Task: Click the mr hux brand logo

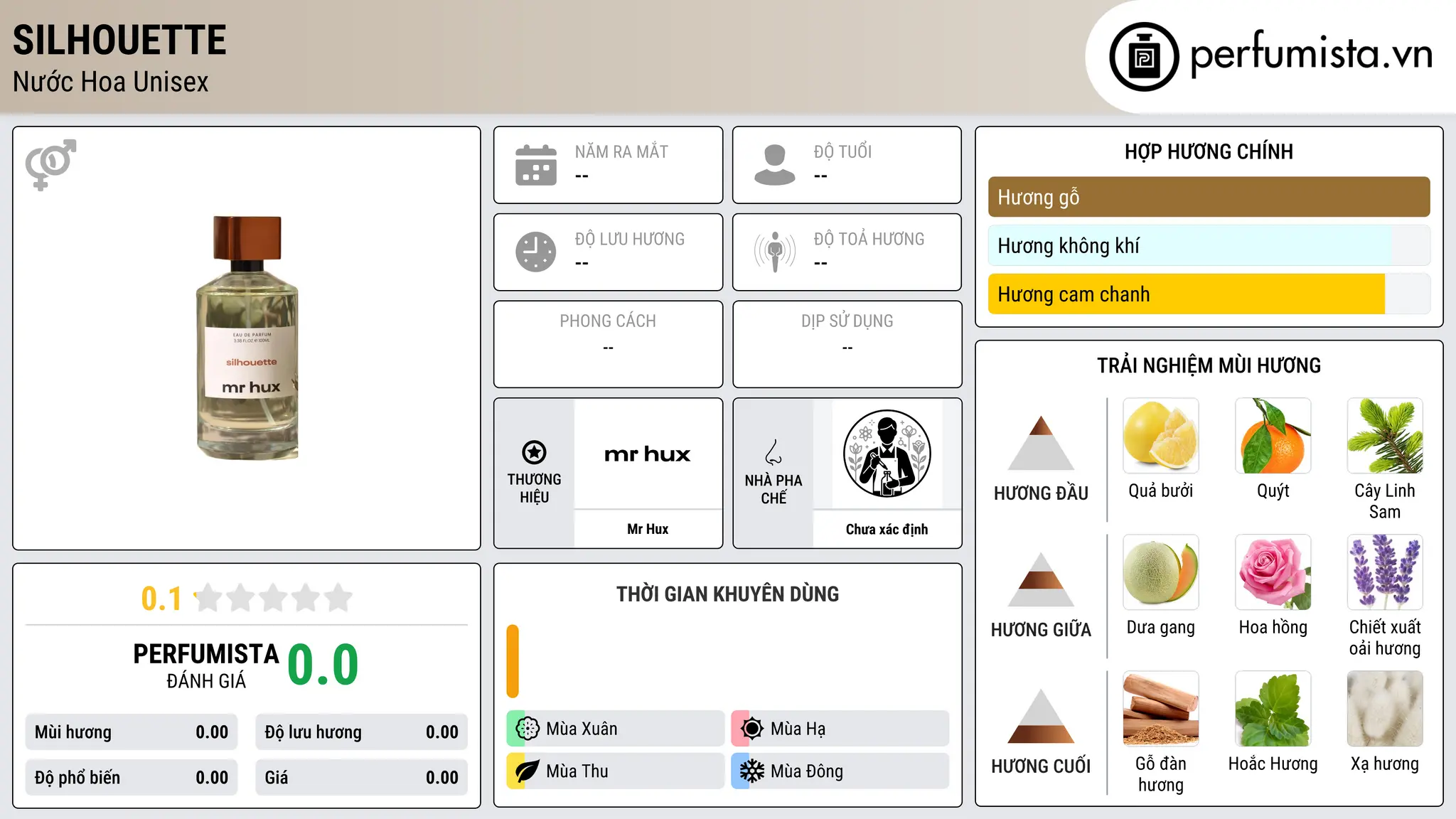Action: pos(648,454)
